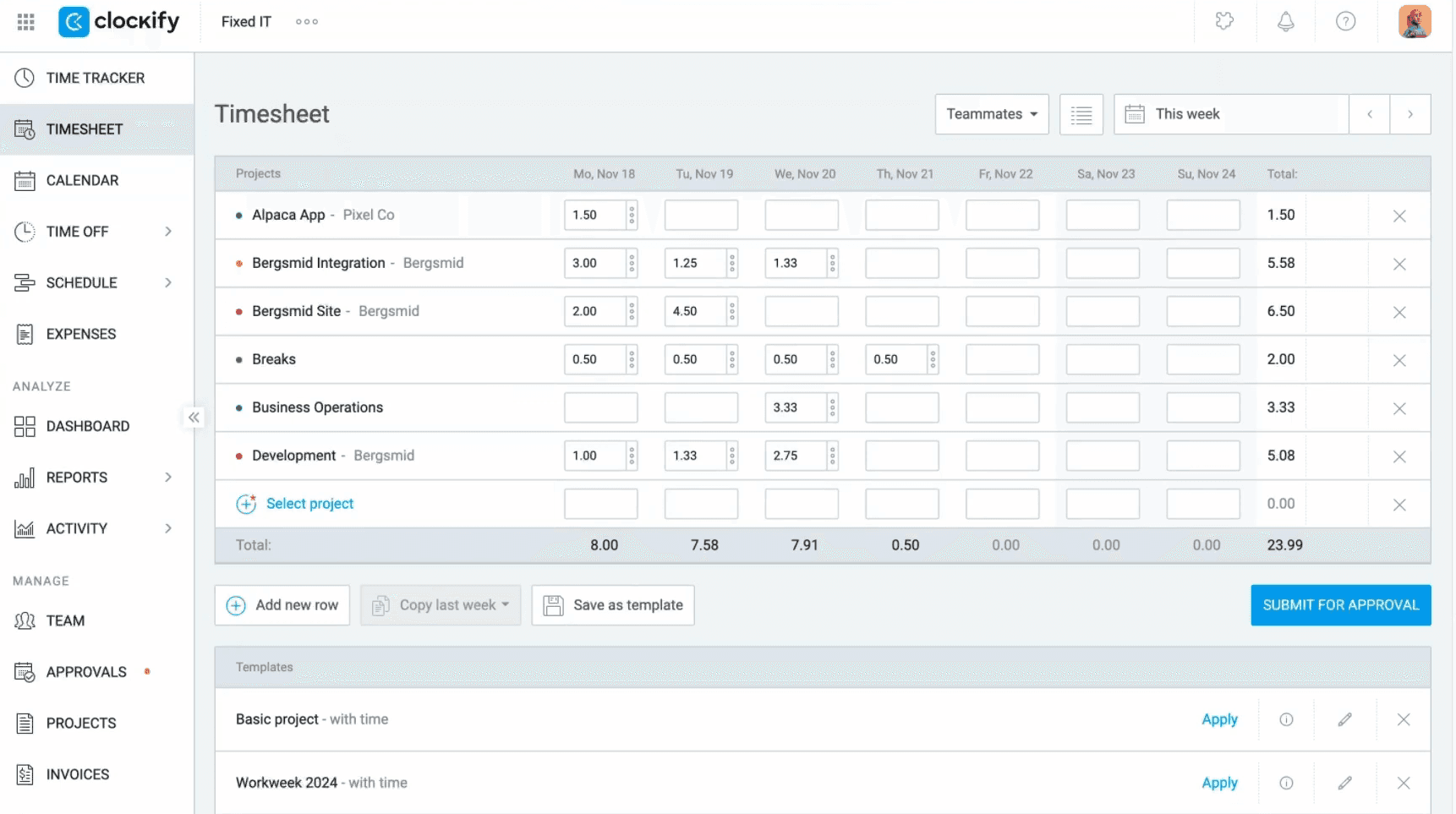Click the Fixed IT workspace name
1456x814 pixels.
point(246,22)
